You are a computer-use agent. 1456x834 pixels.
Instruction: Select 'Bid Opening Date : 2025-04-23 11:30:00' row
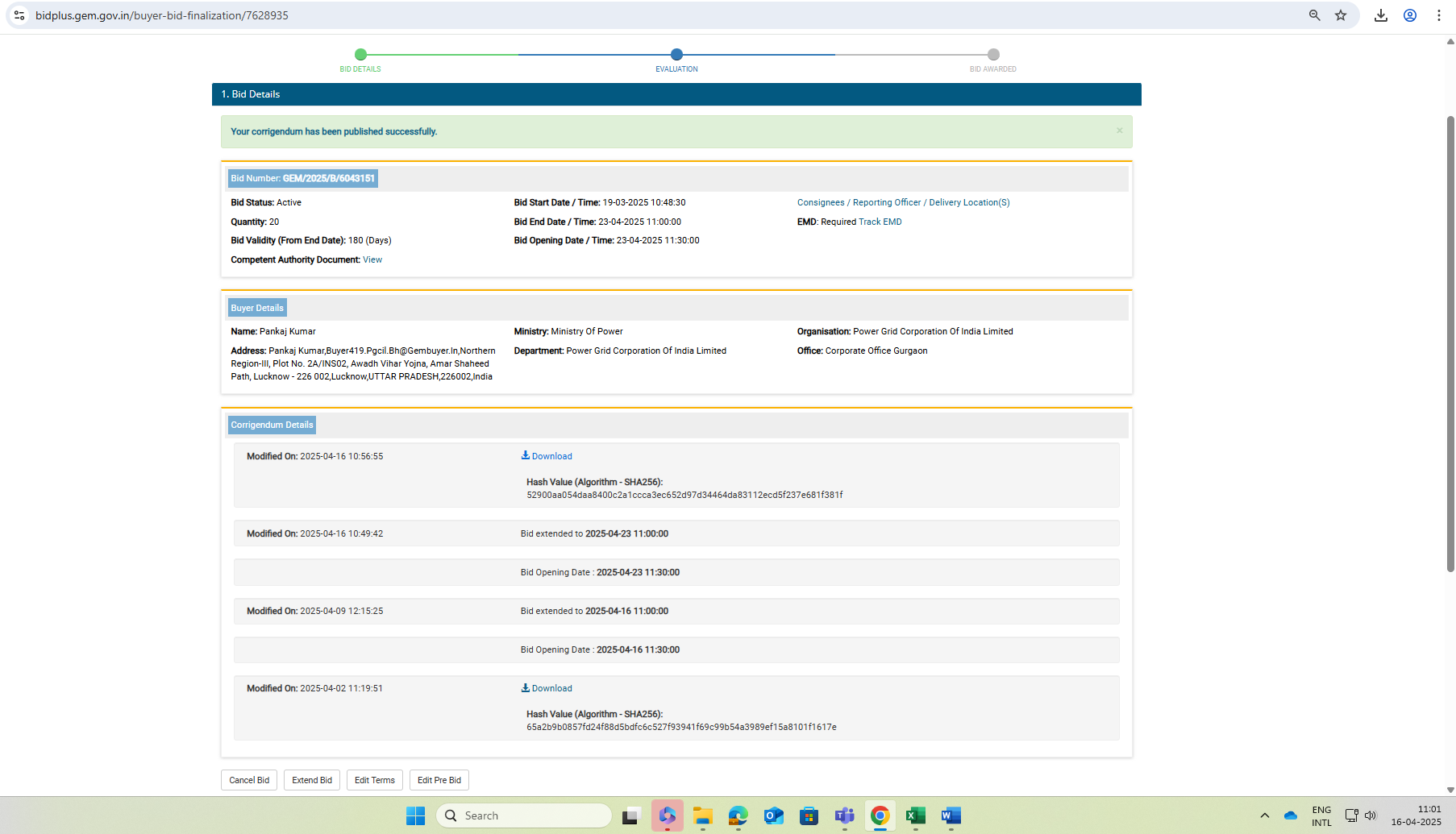[676, 572]
